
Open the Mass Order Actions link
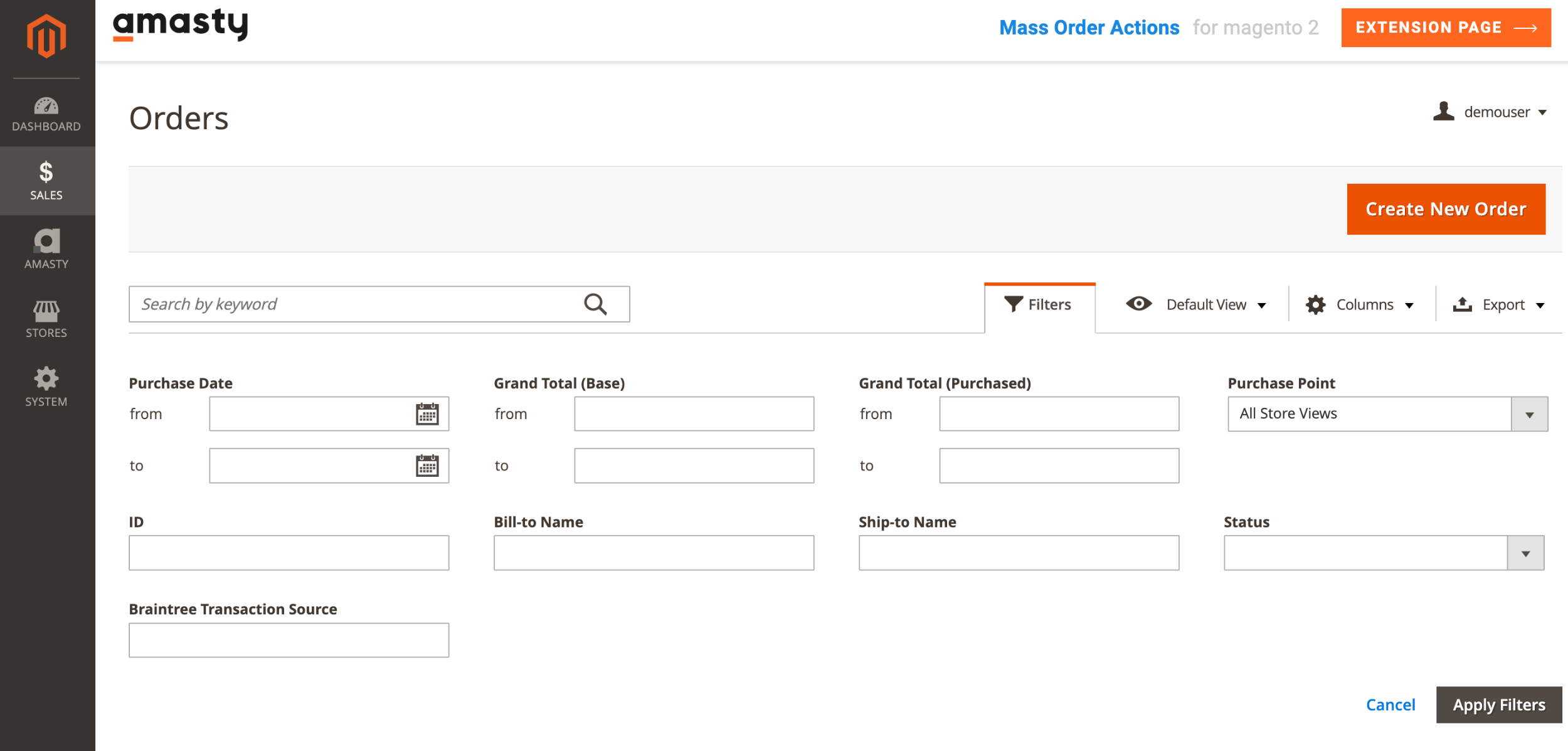pos(1090,28)
